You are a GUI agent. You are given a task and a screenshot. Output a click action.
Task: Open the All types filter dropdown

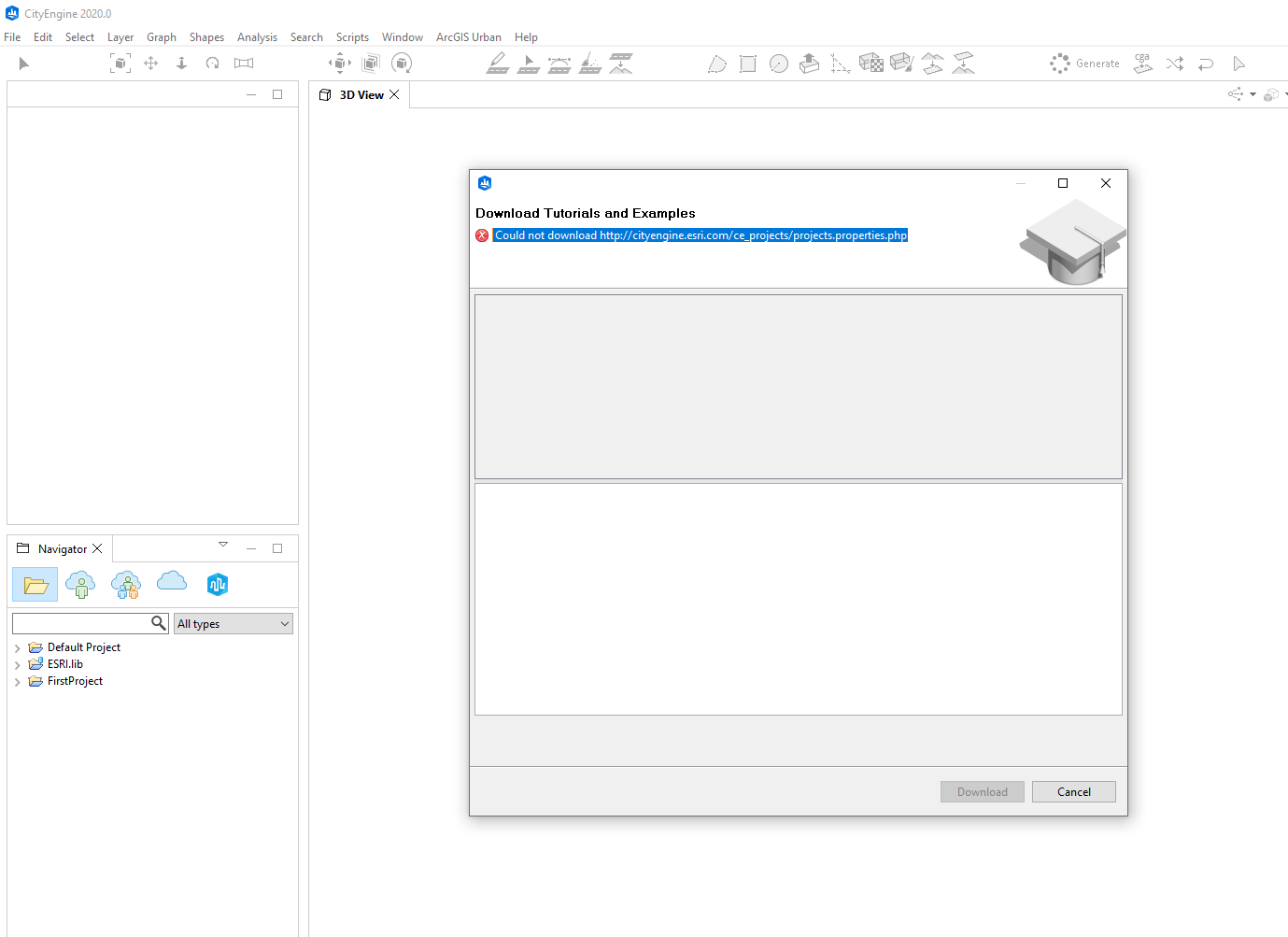pyautogui.click(x=234, y=623)
